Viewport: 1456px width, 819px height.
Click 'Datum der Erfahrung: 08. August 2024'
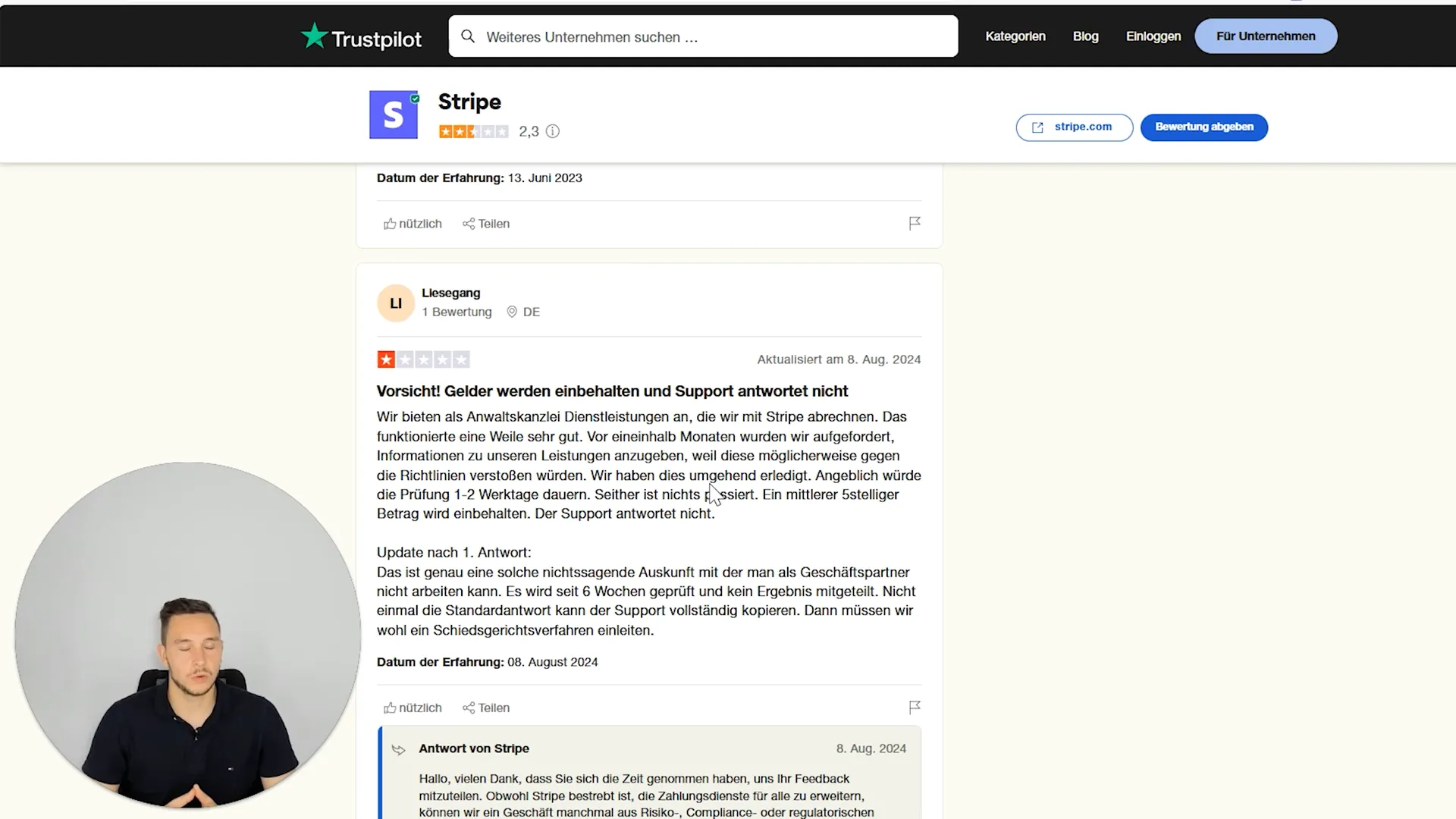(487, 662)
